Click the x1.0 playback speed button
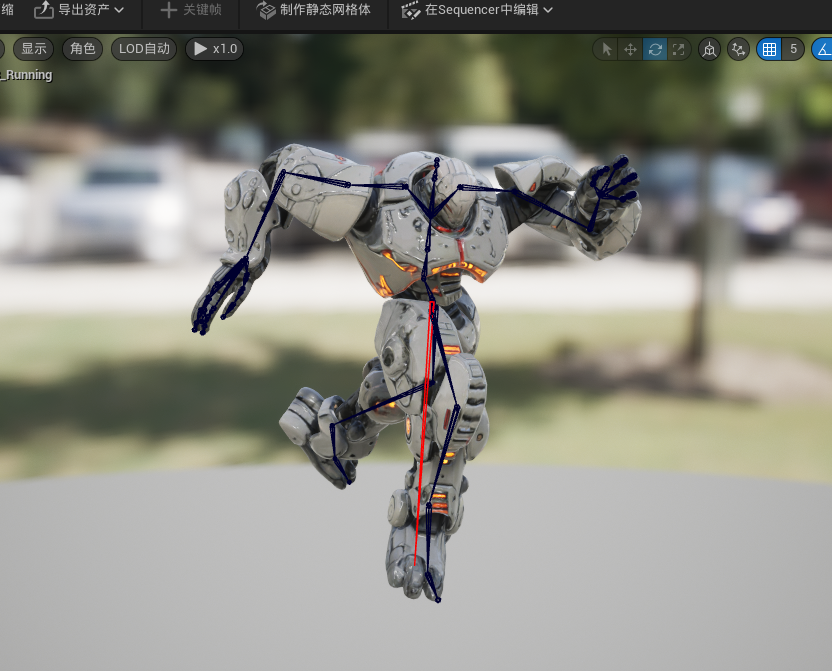 click(215, 49)
